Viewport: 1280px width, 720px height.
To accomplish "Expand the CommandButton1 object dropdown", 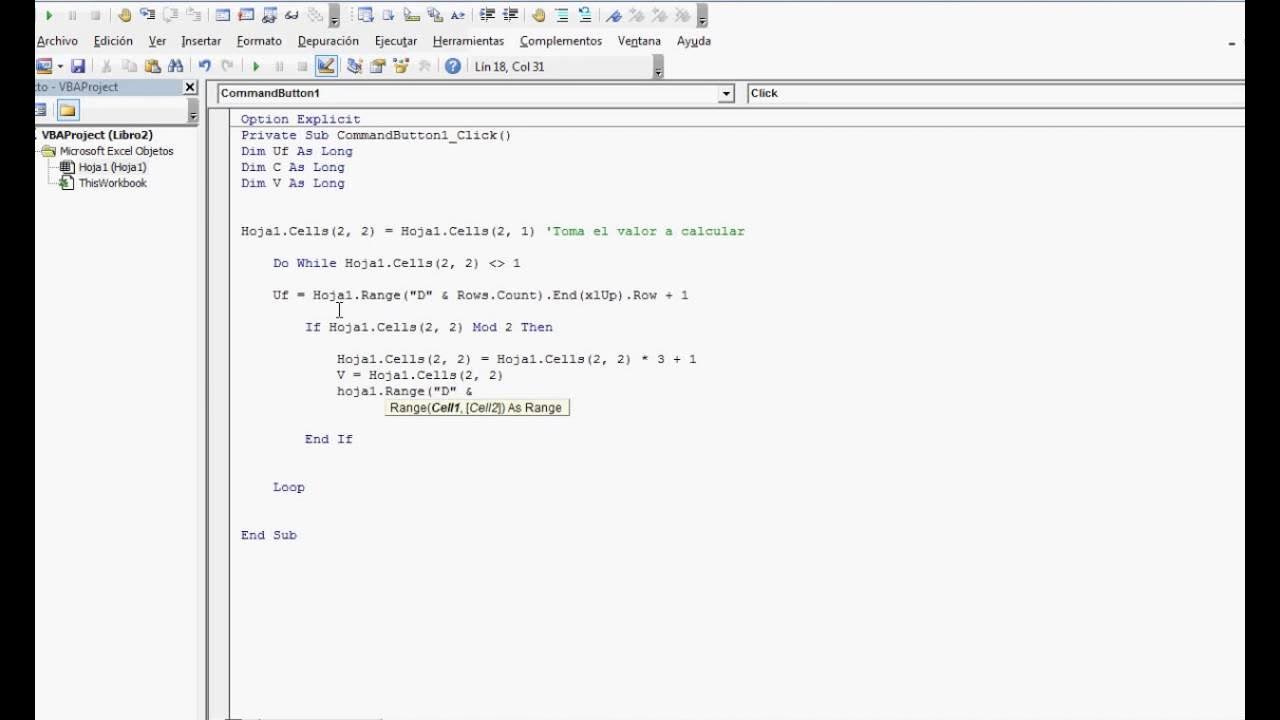I will [726, 93].
